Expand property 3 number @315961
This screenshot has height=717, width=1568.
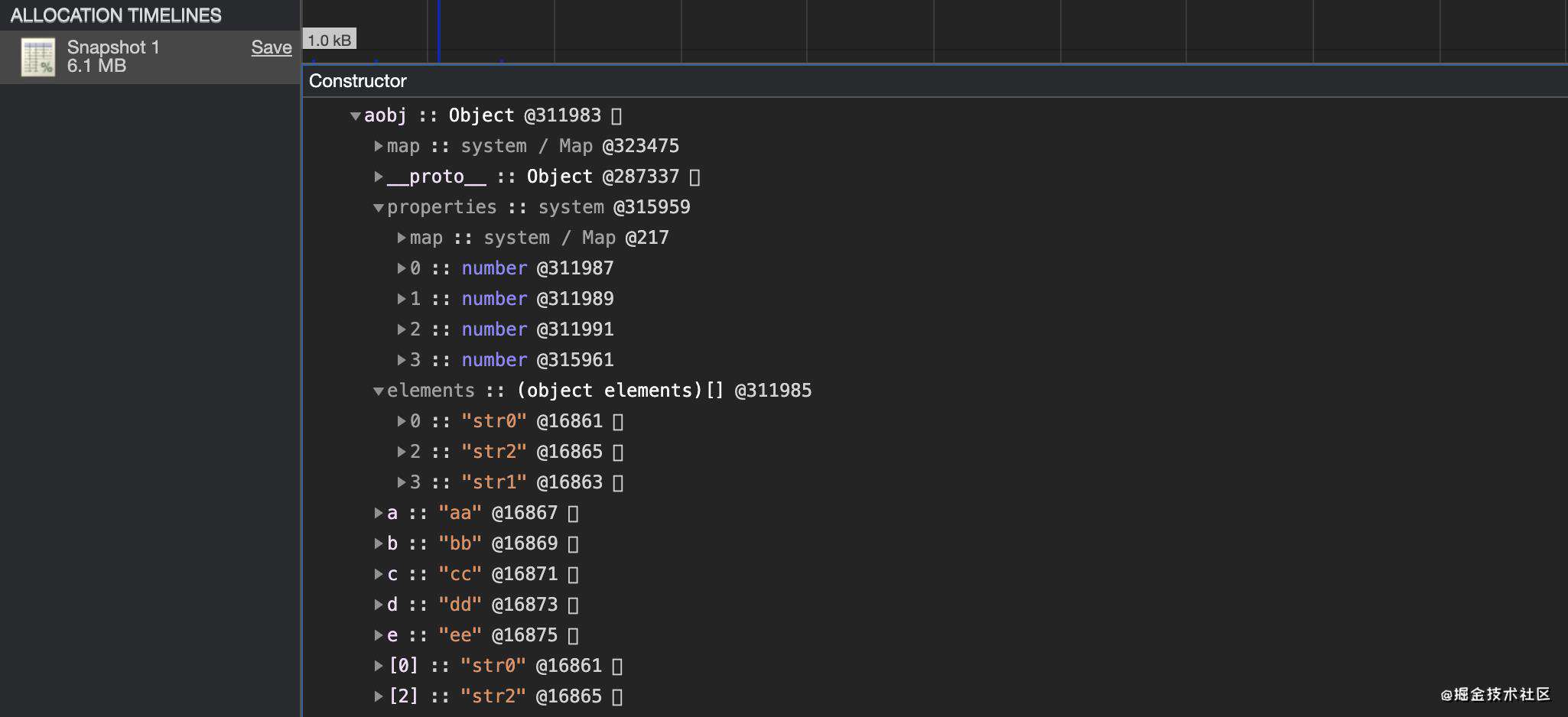402,360
